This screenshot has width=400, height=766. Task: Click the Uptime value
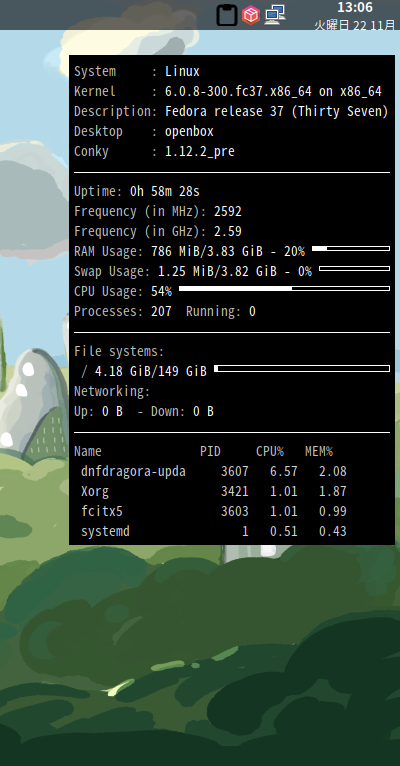tap(165, 192)
